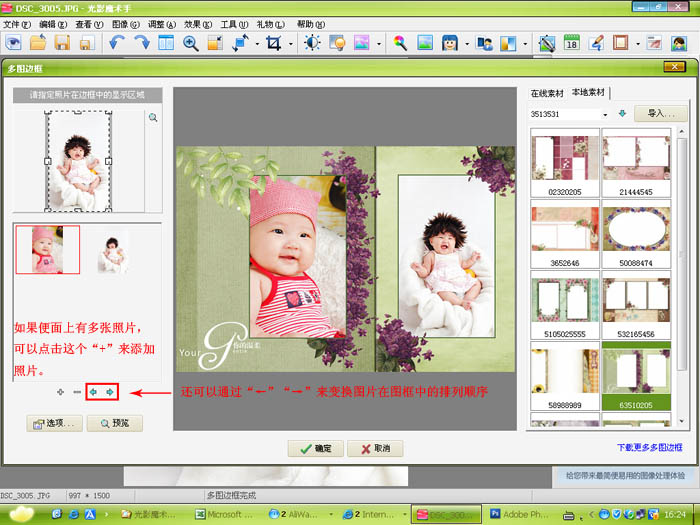
Task: Open the 编辑 menu
Action: [x=53, y=24]
